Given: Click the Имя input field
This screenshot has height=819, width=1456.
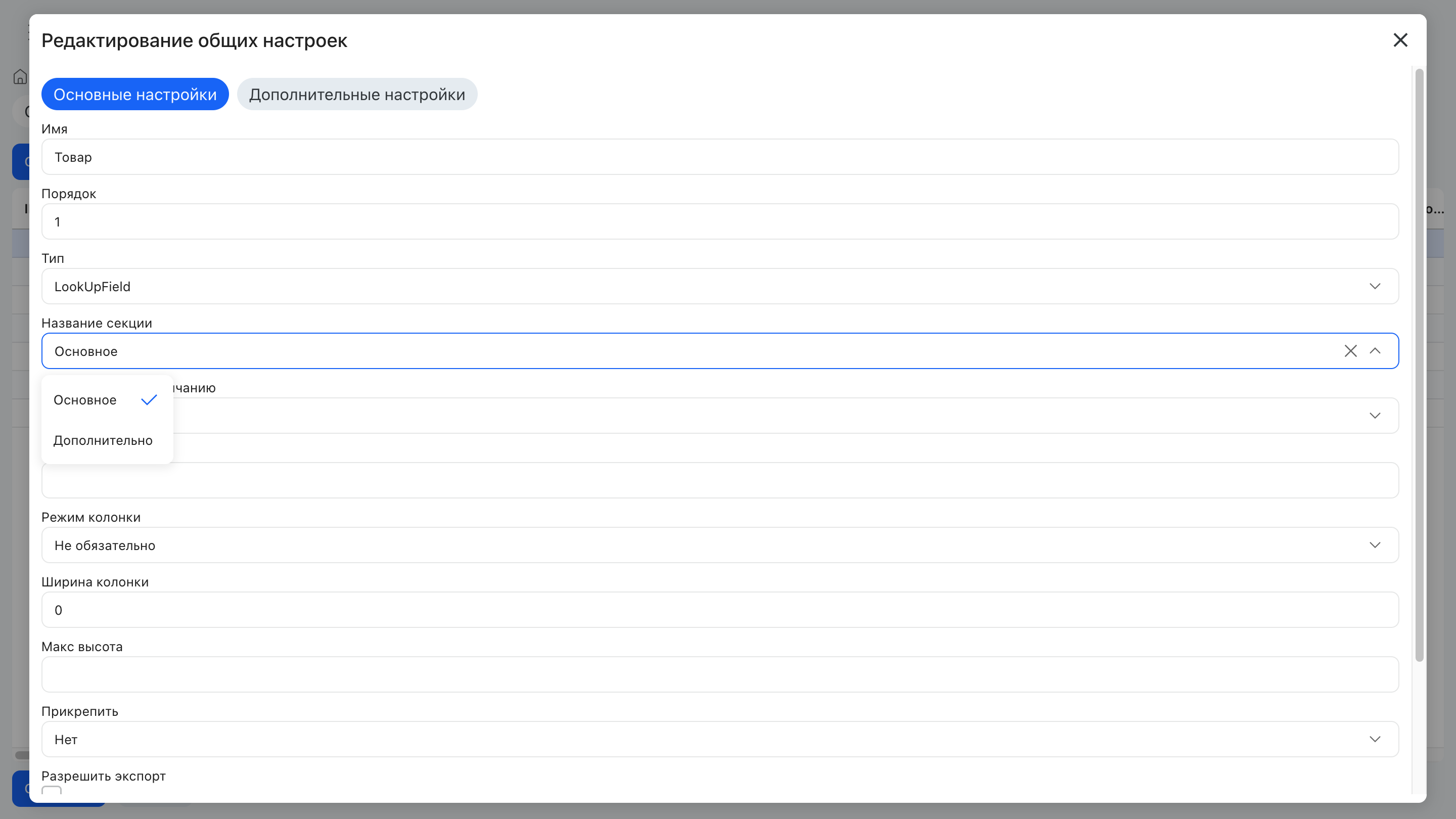Looking at the screenshot, I should 720,157.
